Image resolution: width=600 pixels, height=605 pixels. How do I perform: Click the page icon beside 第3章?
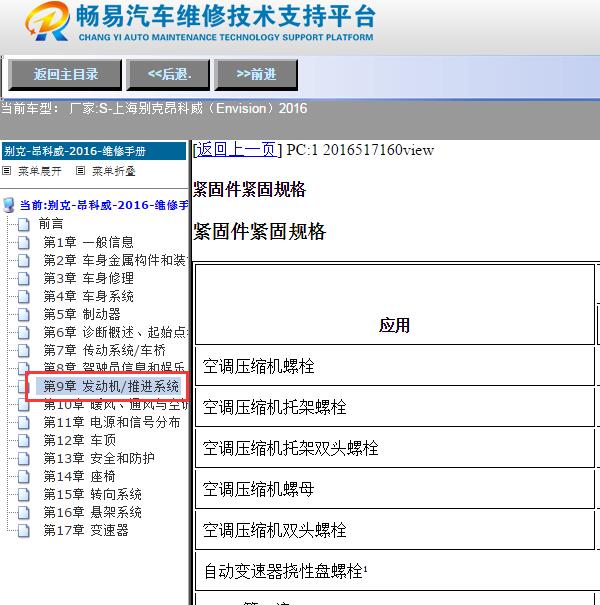(x=24, y=278)
